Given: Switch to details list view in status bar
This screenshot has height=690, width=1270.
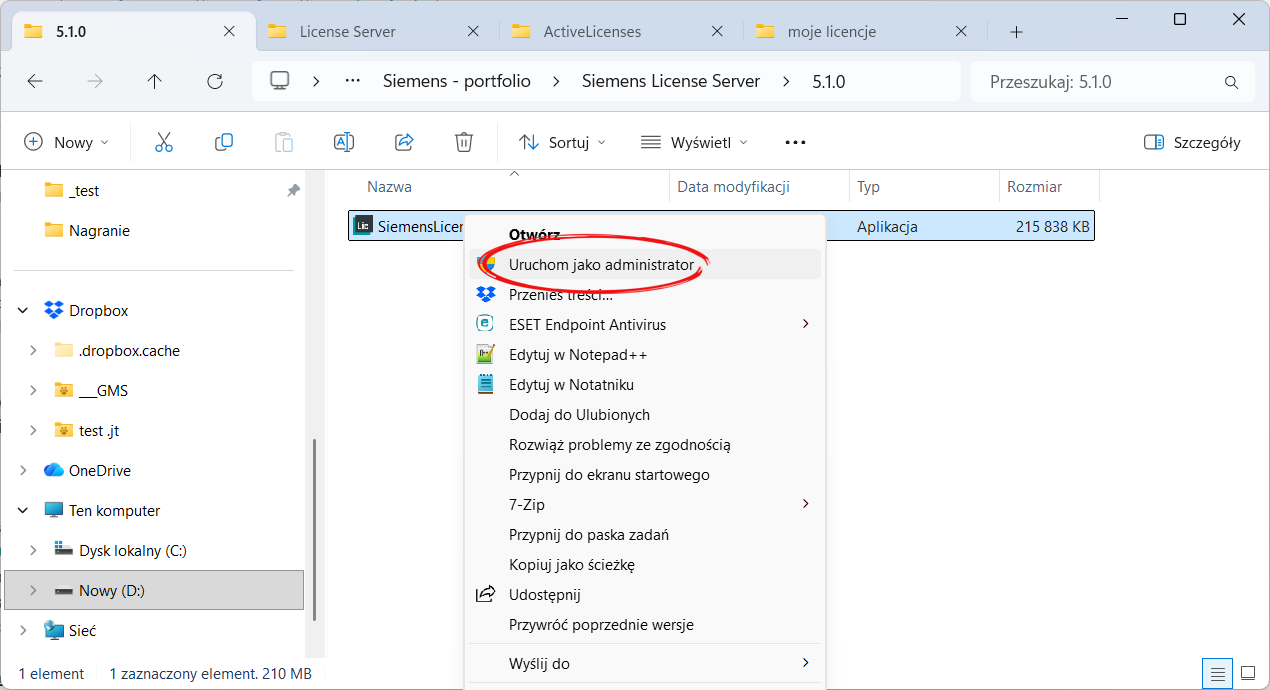Looking at the screenshot, I should [1217, 673].
